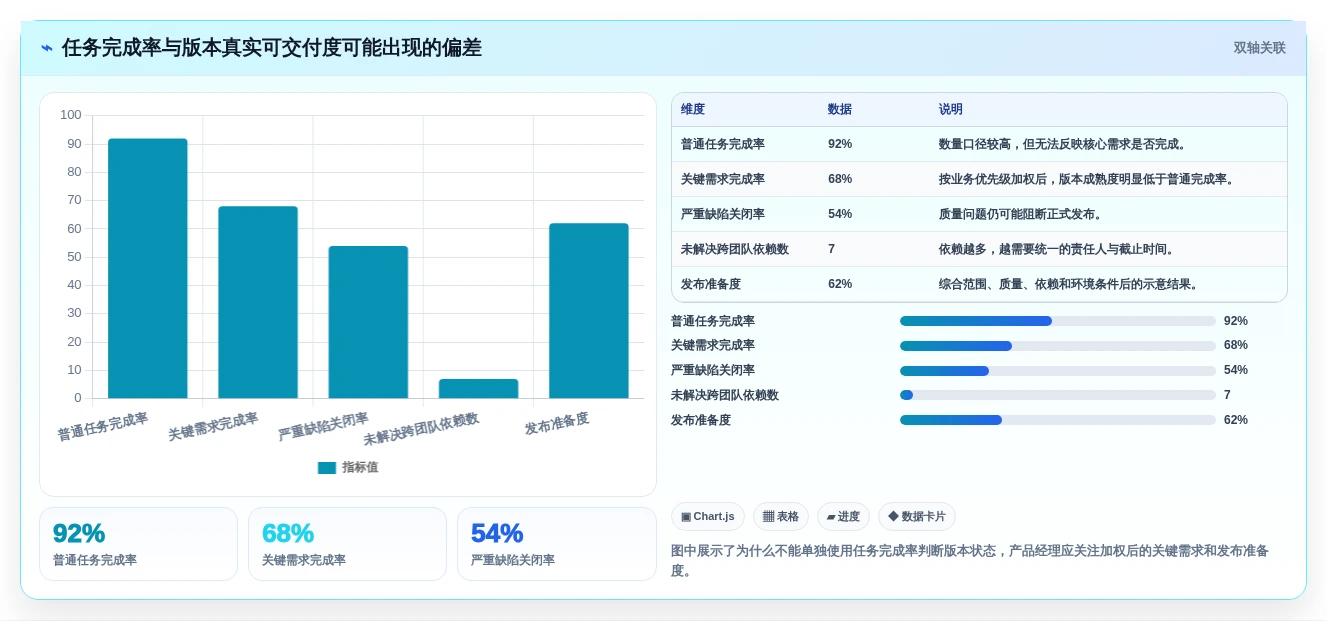
Task: Open the 92% 普通任务完成率 stat card
Action: click(138, 544)
